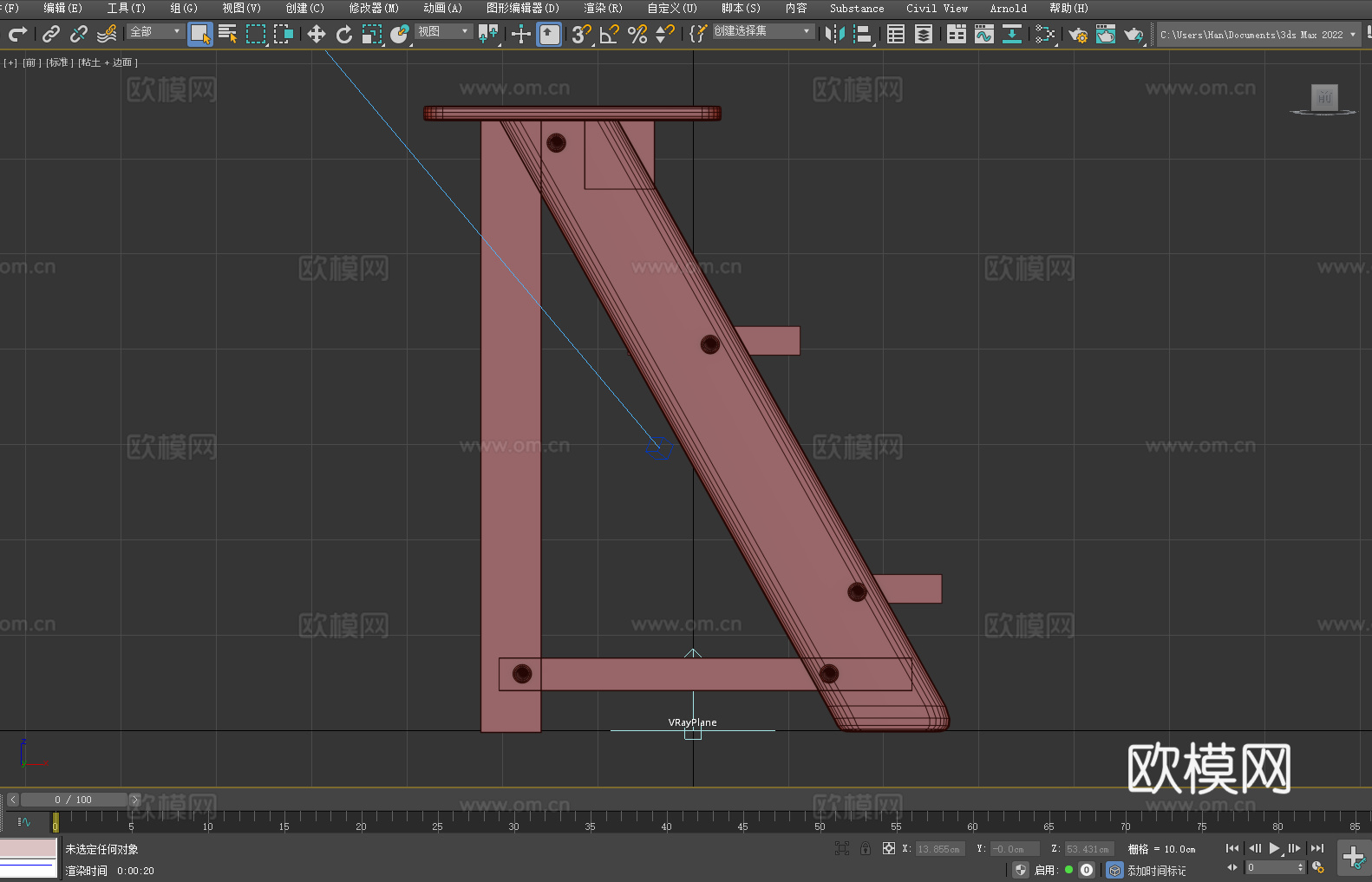Open the Civil View menu
1372x882 pixels.
pyautogui.click(x=937, y=8)
